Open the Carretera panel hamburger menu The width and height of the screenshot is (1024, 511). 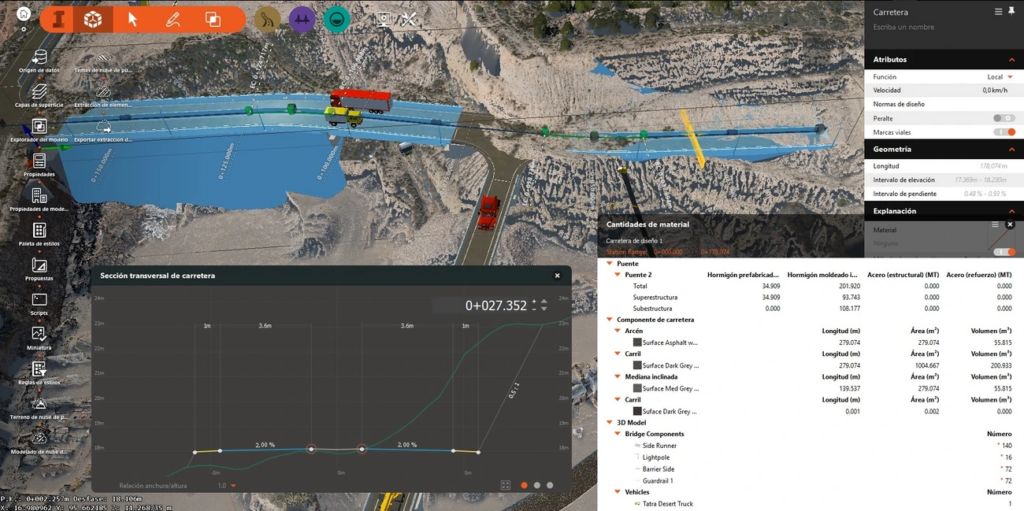997,11
